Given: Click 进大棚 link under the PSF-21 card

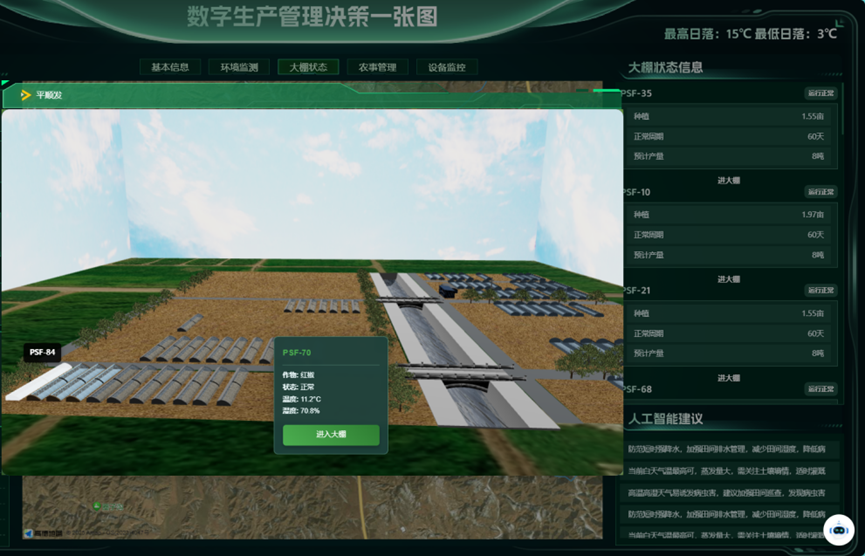Looking at the screenshot, I should pyautogui.click(x=727, y=377).
